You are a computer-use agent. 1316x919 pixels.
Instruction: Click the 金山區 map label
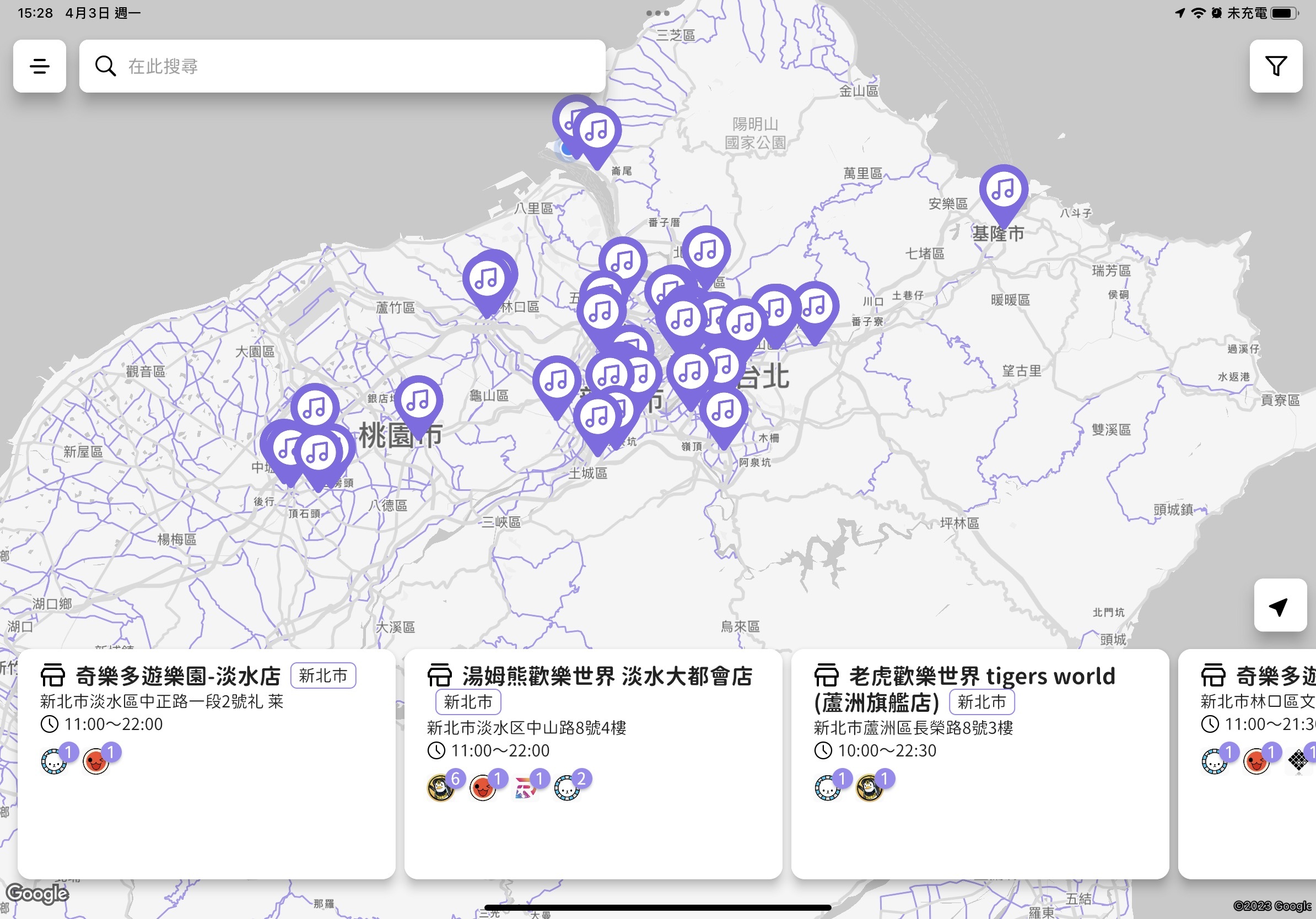(859, 90)
